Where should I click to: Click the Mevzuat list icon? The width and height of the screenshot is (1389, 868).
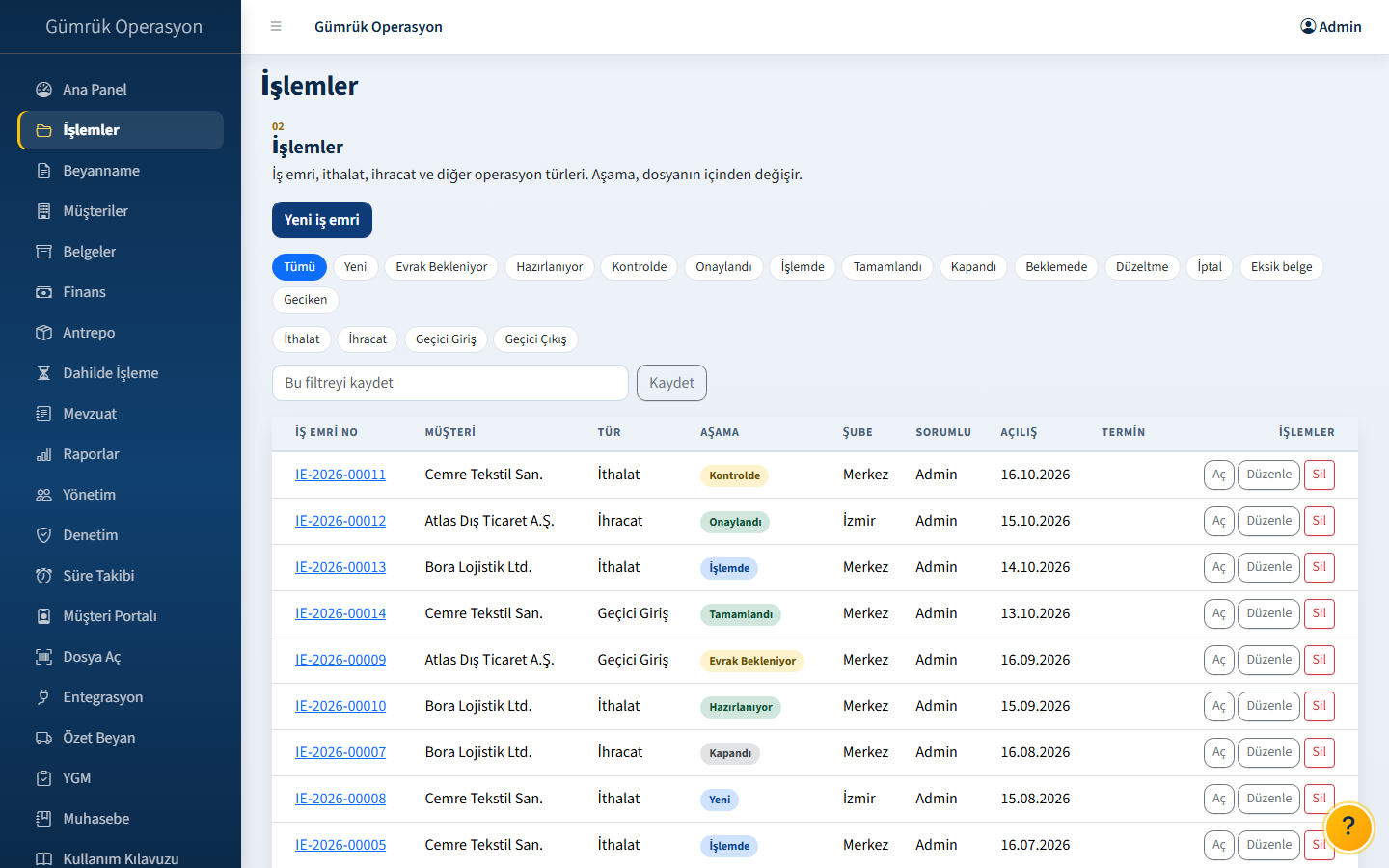(x=43, y=414)
